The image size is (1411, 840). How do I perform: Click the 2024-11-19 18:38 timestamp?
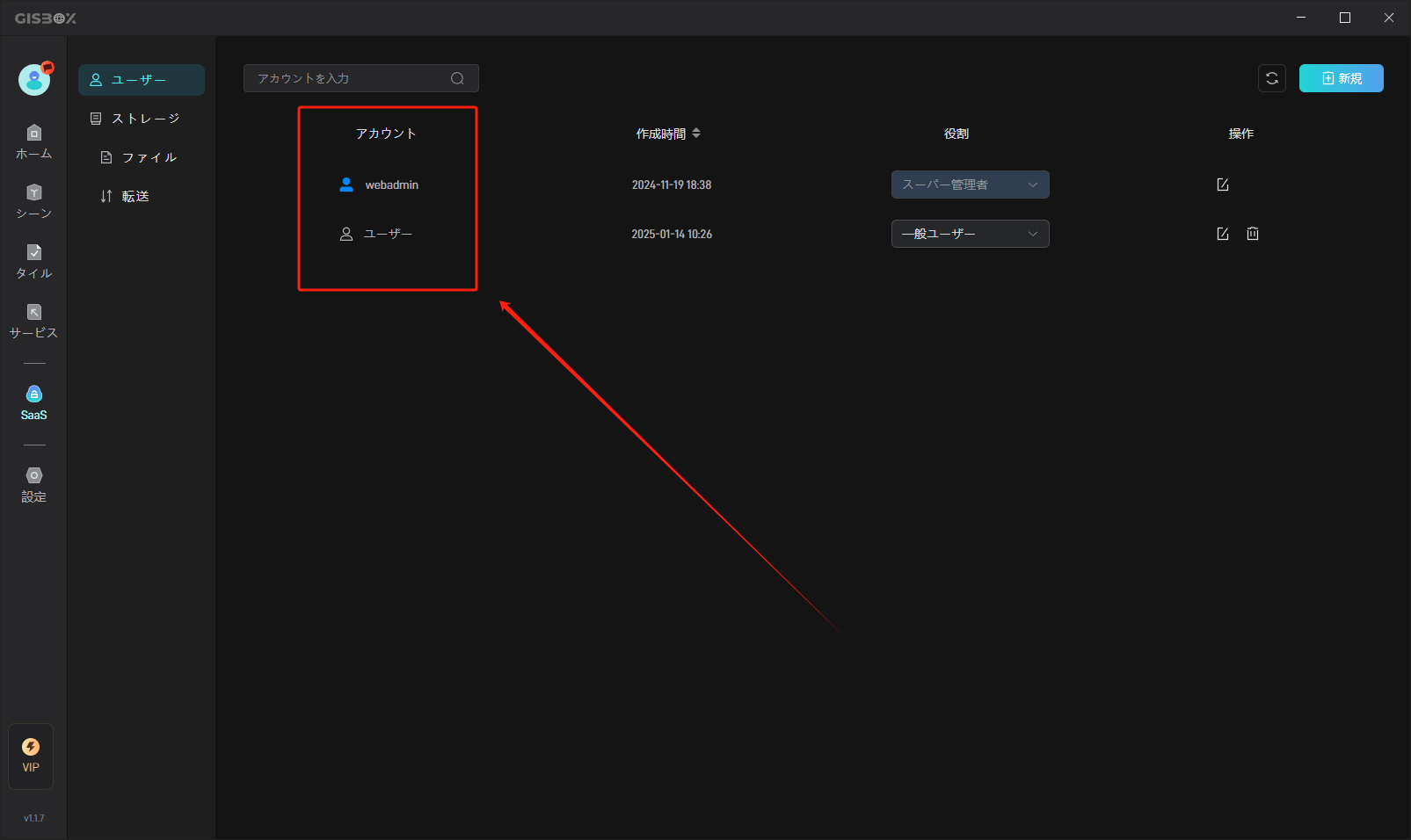[672, 185]
